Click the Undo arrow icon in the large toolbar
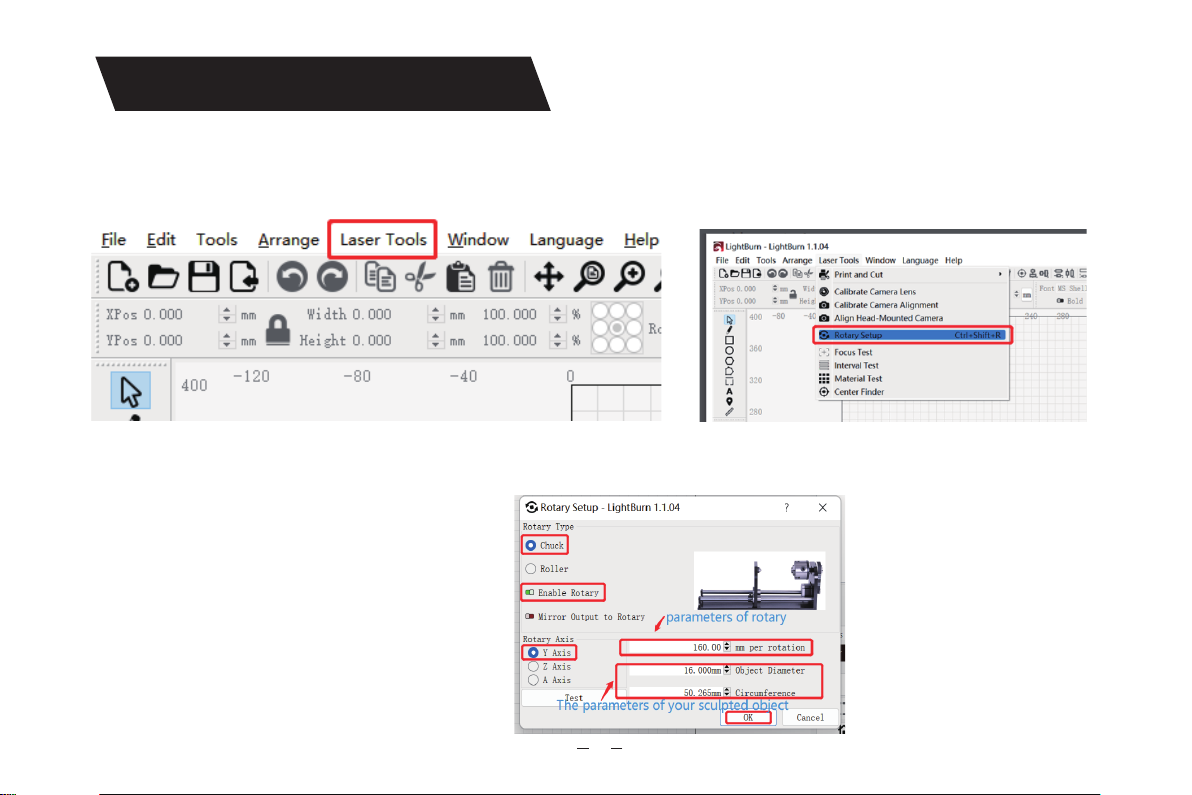This screenshot has width=1192, height=795. click(x=292, y=277)
